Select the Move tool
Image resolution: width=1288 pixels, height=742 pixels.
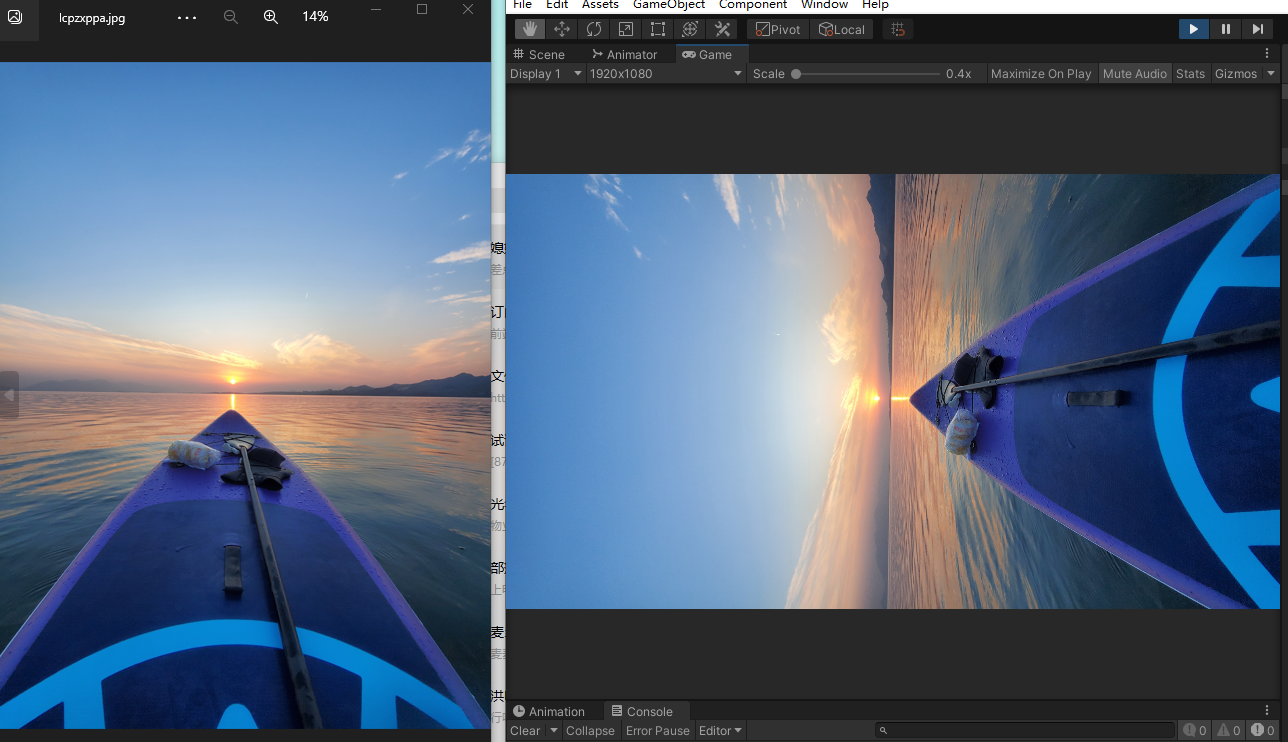tap(562, 29)
